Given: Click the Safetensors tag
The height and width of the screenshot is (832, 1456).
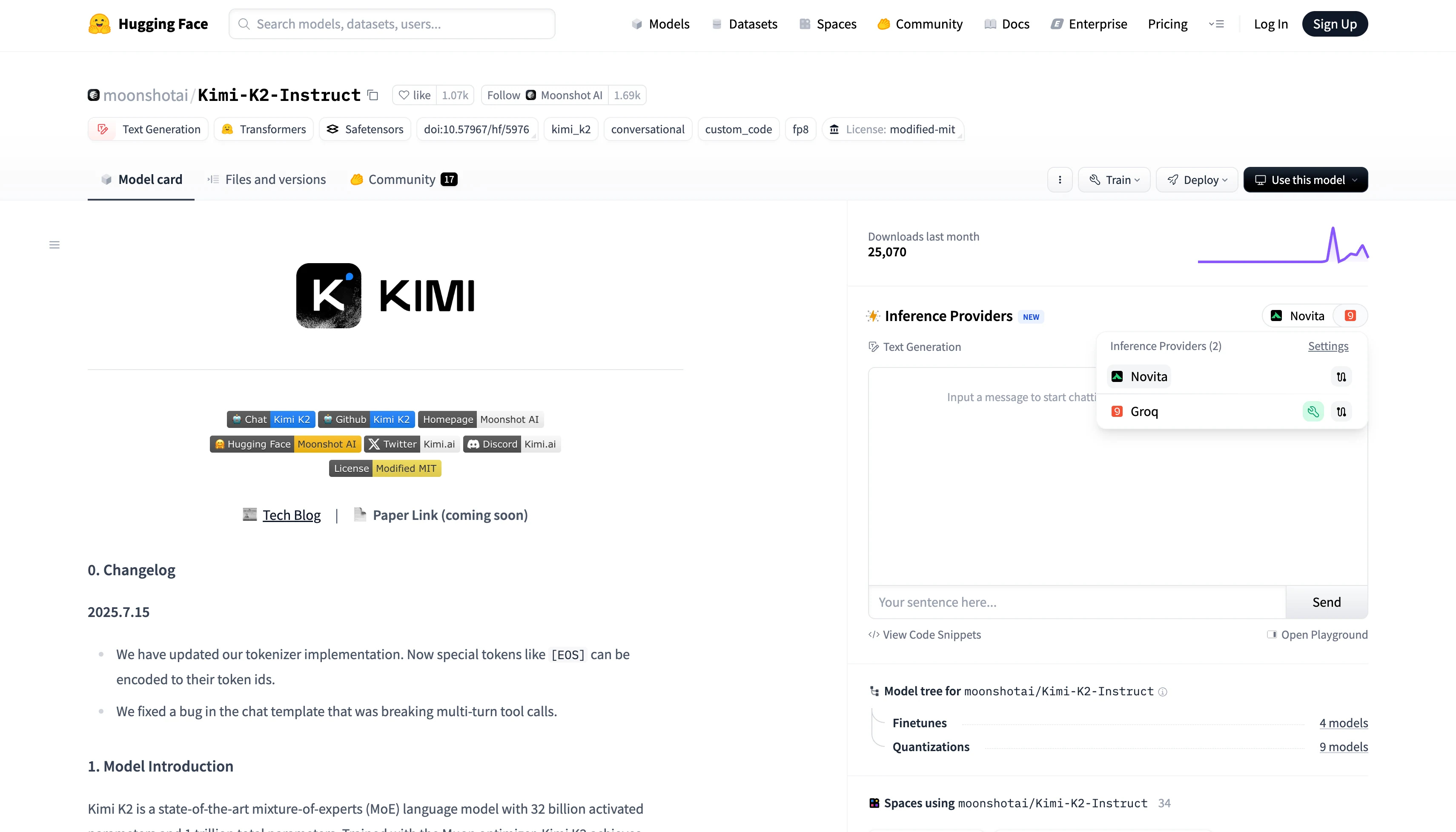Looking at the screenshot, I should 365,130.
